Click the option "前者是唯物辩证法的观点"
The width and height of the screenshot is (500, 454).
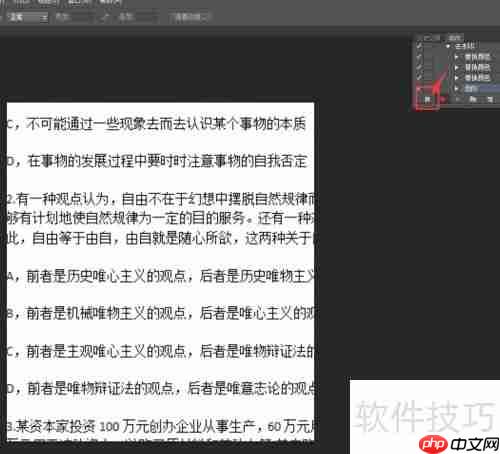pos(101,388)
